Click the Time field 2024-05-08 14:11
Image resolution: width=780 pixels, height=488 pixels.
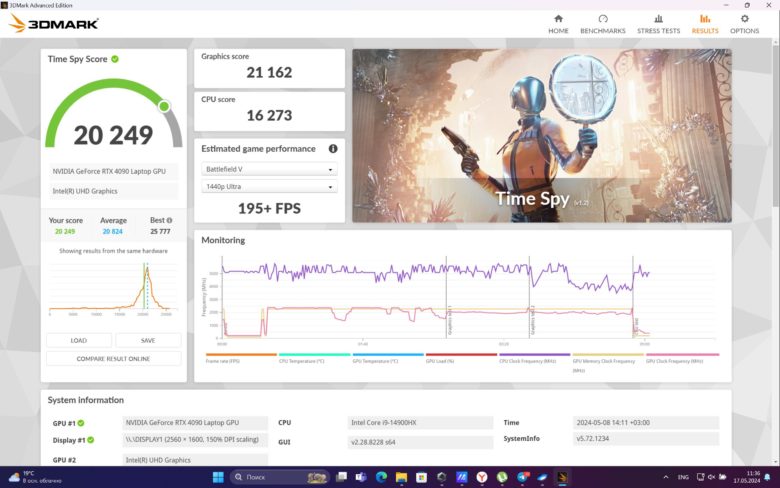point(646,423)
